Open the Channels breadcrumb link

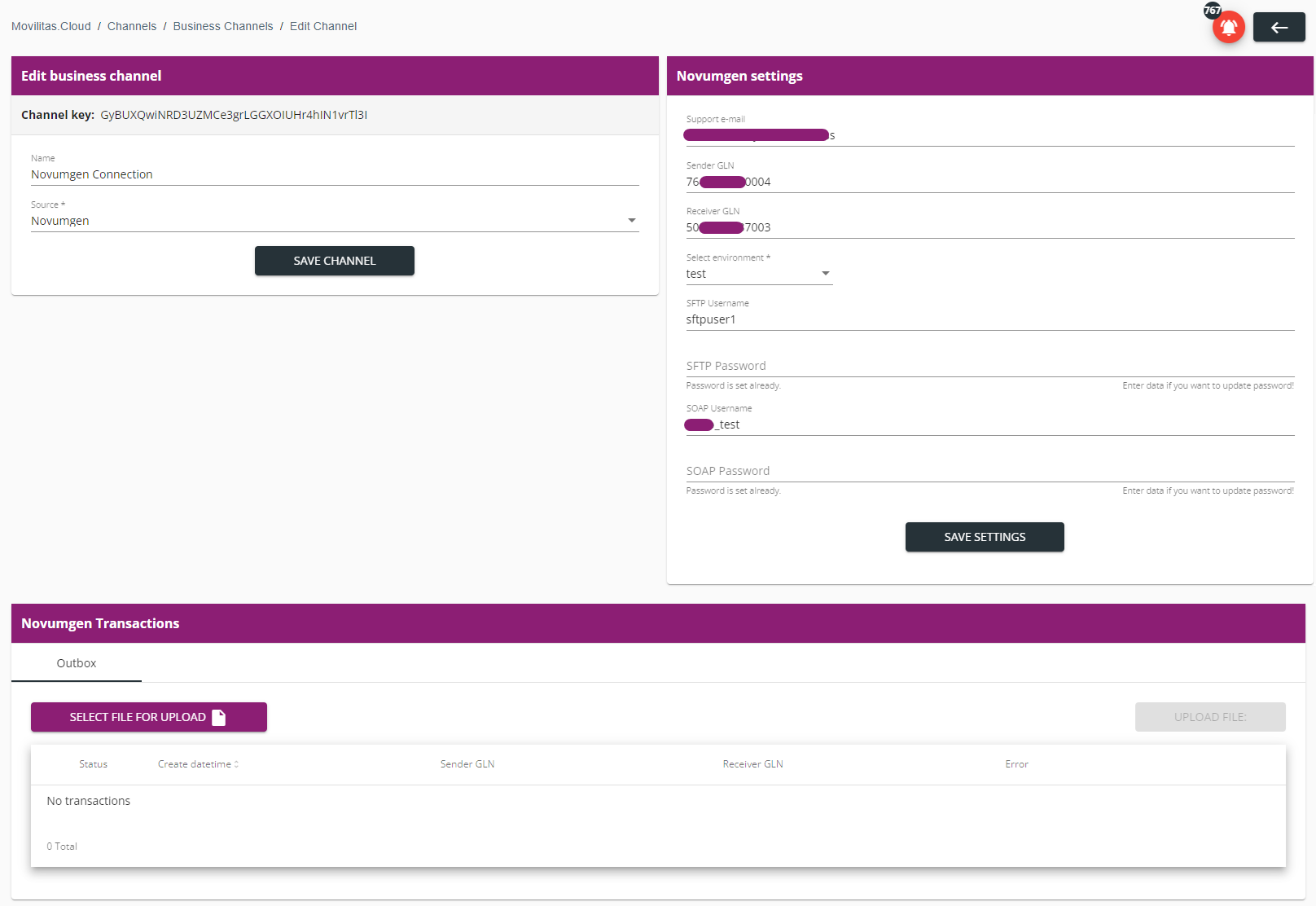coord(132,26)
